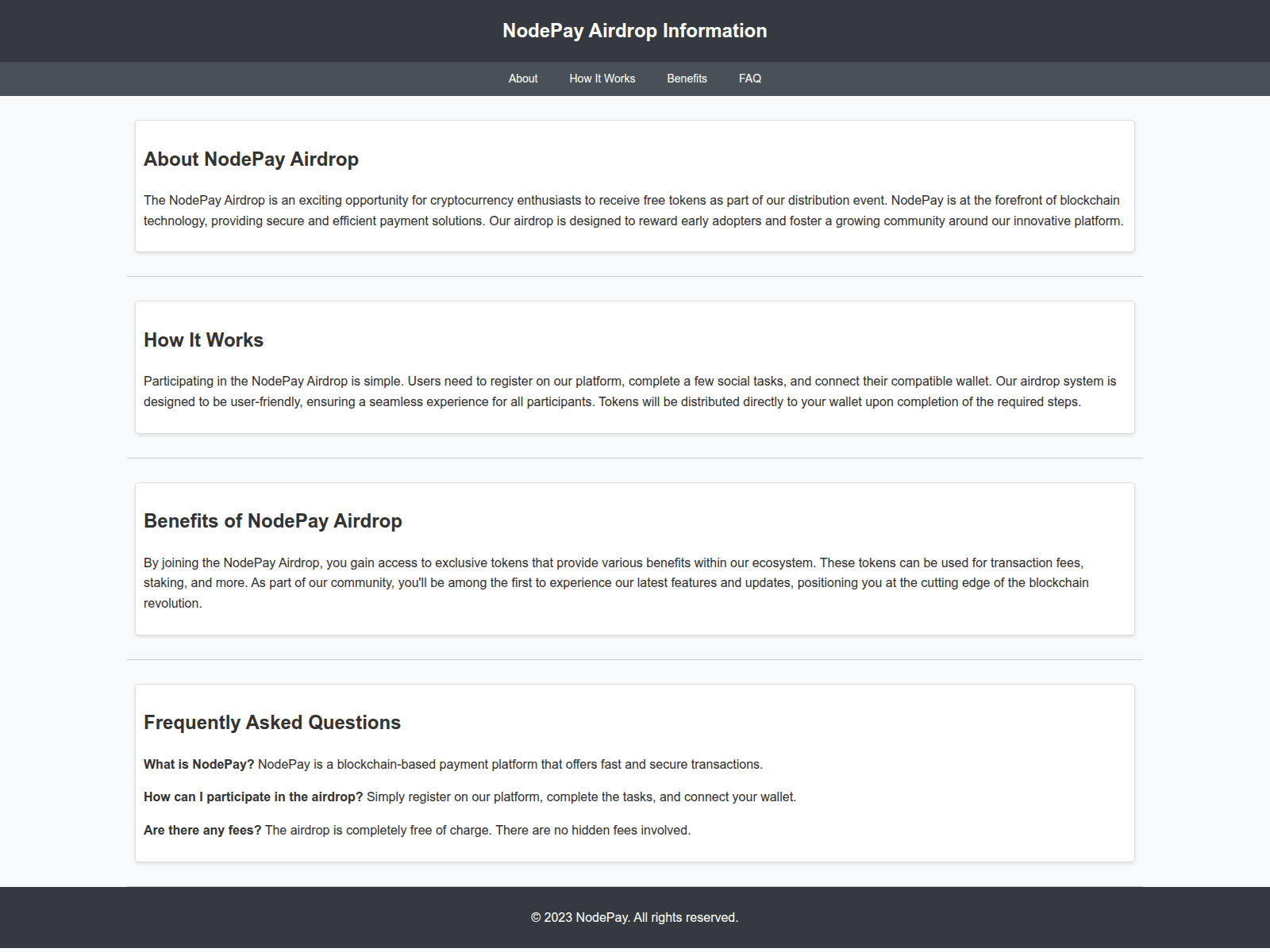Jump to FAQ via navigation bar
The height and width of the screenshot is (952, 1270).
[x=749, y=79]
